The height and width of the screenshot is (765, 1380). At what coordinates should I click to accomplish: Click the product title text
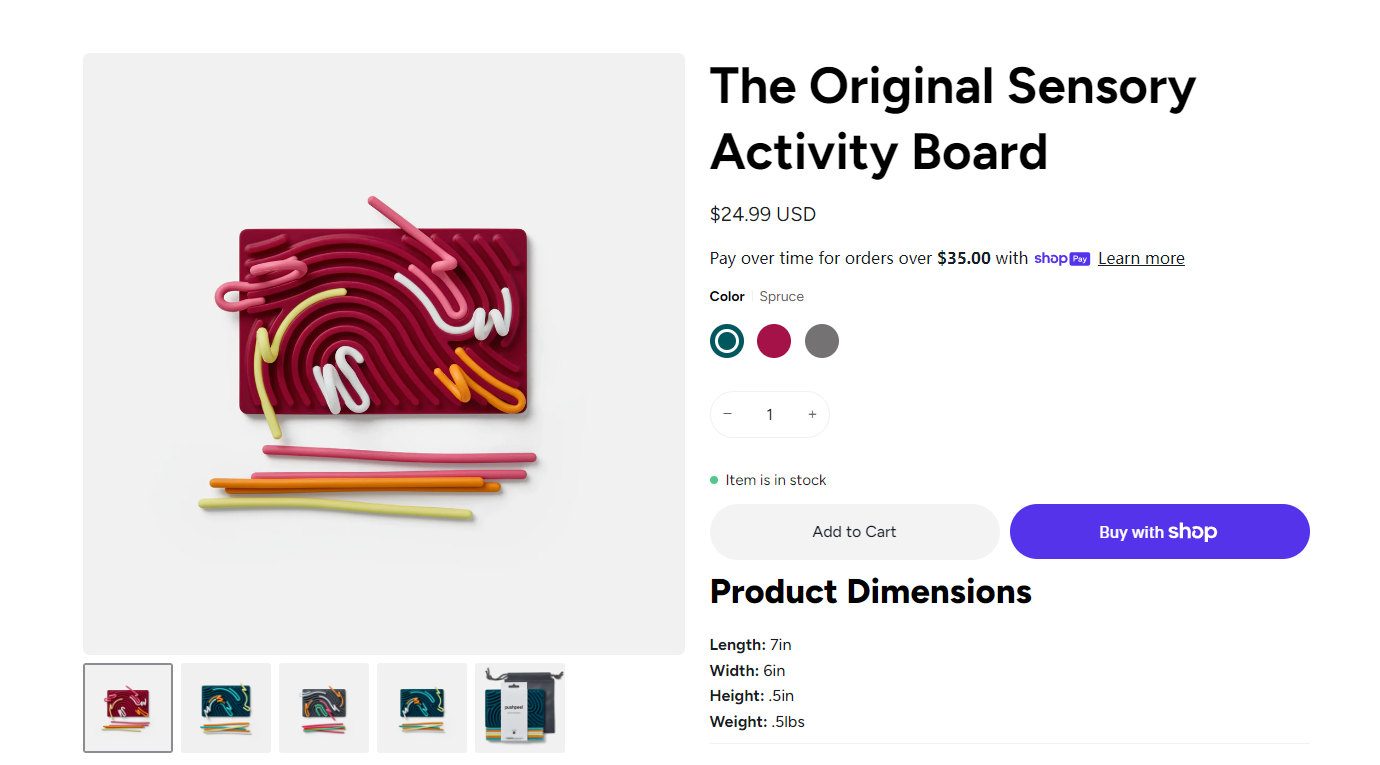pos(952,119)
